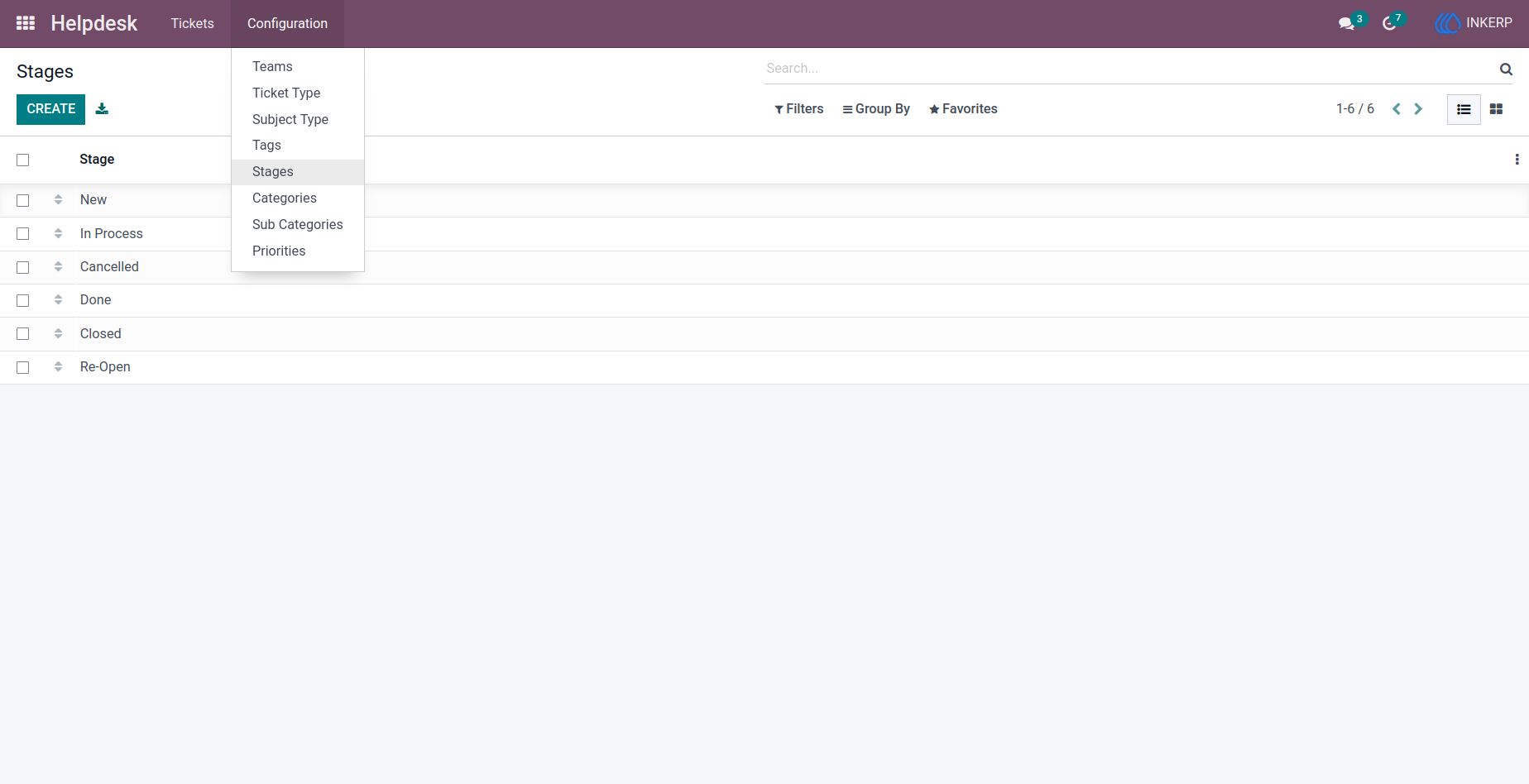The width and height of the screenshot is (1529, 784).
Task: Select Subject Type menu entry
Action: pyautogui.click(x=298, y=119)
